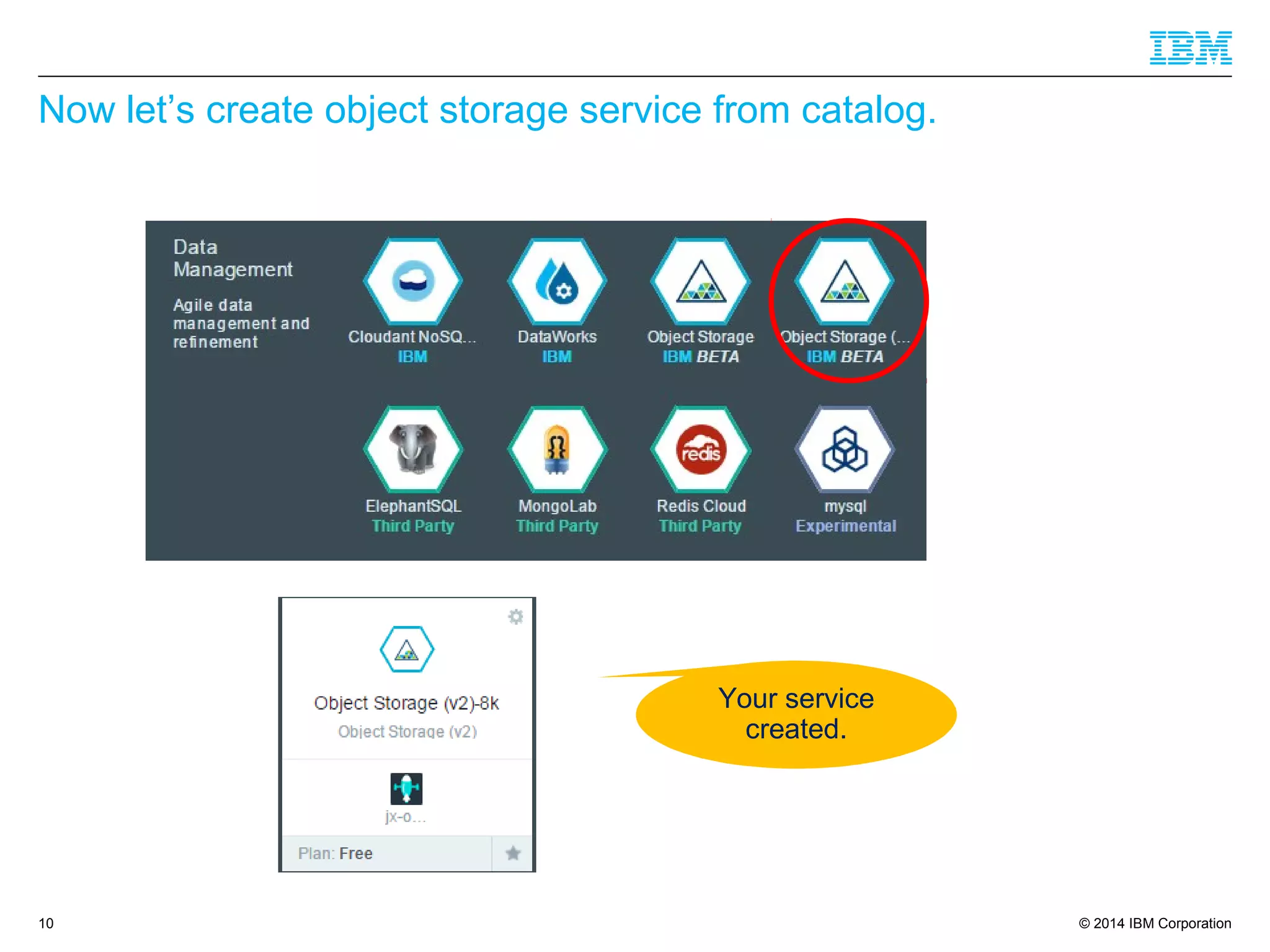The image size is (1270, 952).
Task: Click '© 2014 IBM Corporation' footer
Action: [x=1155, y=923]
